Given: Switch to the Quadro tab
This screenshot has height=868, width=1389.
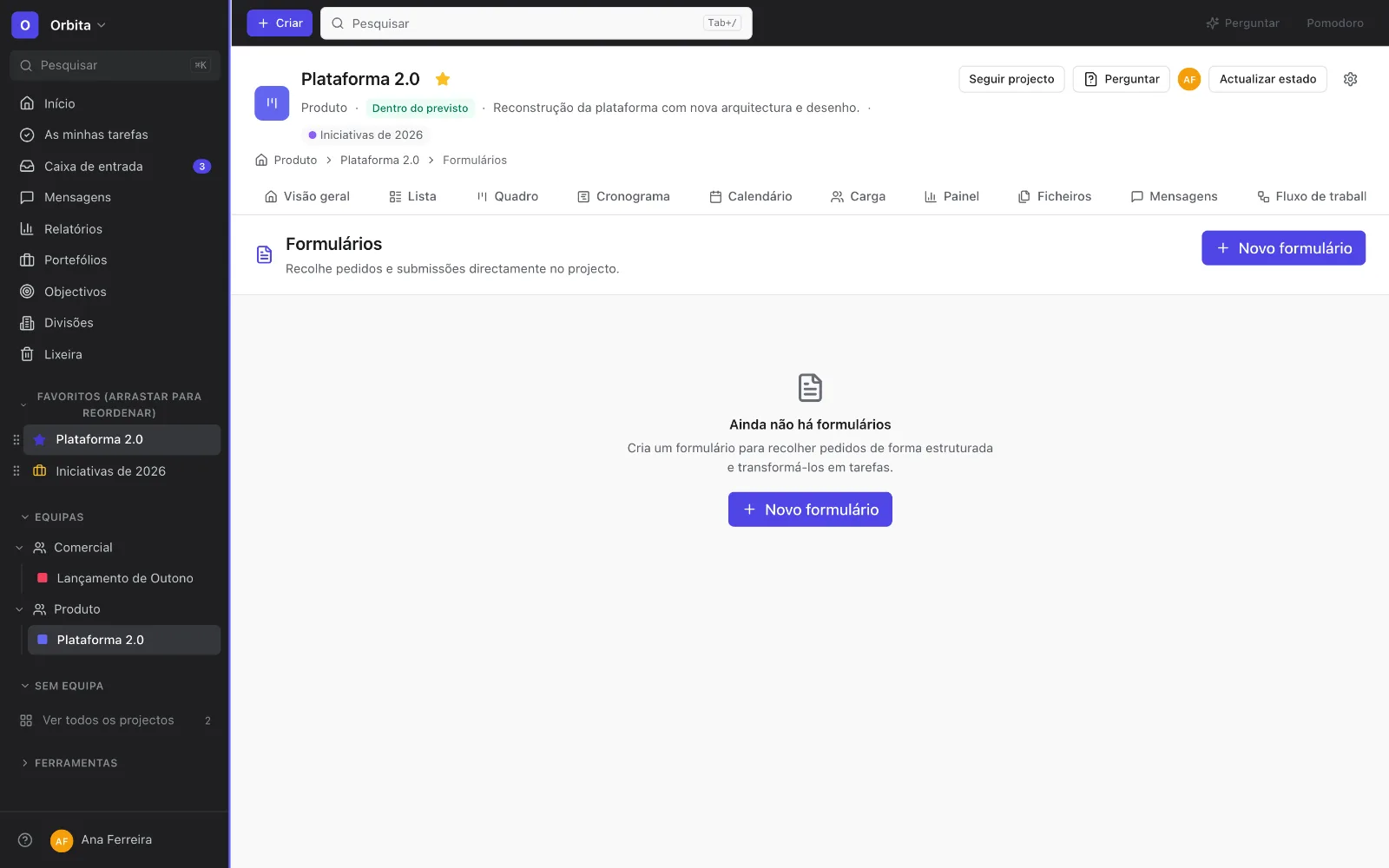Looking at the screenshot, I should tap(507, 196).
